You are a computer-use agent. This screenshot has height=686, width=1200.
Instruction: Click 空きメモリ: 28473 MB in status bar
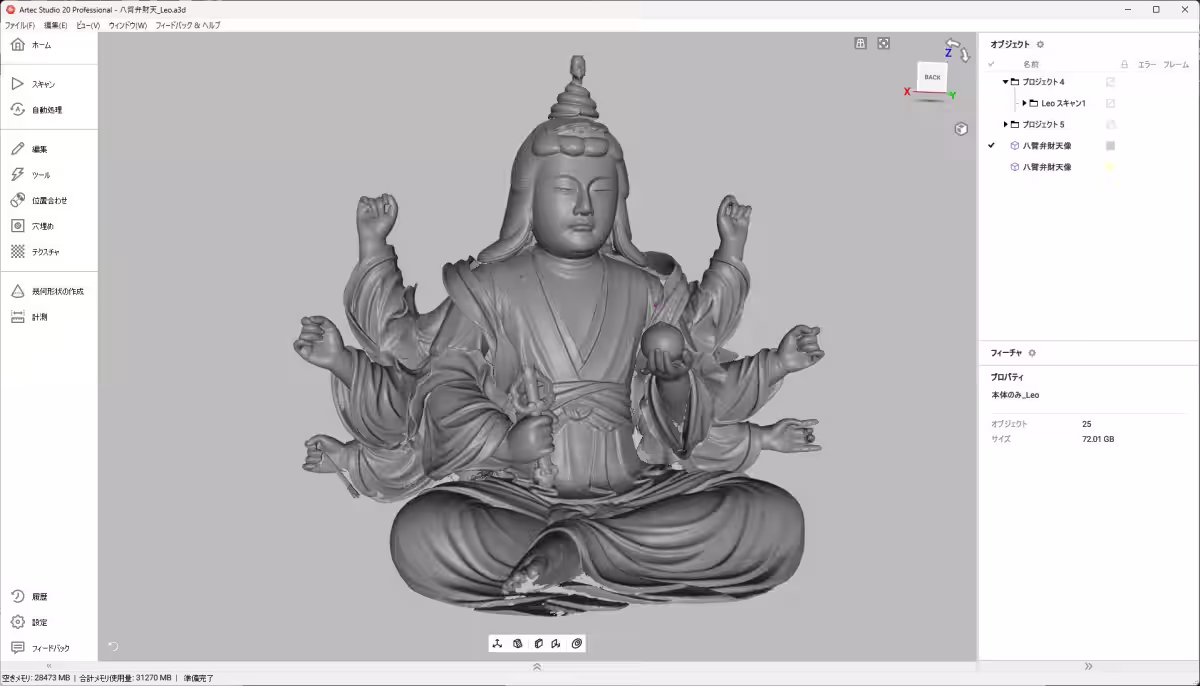[x=36, y=678]
